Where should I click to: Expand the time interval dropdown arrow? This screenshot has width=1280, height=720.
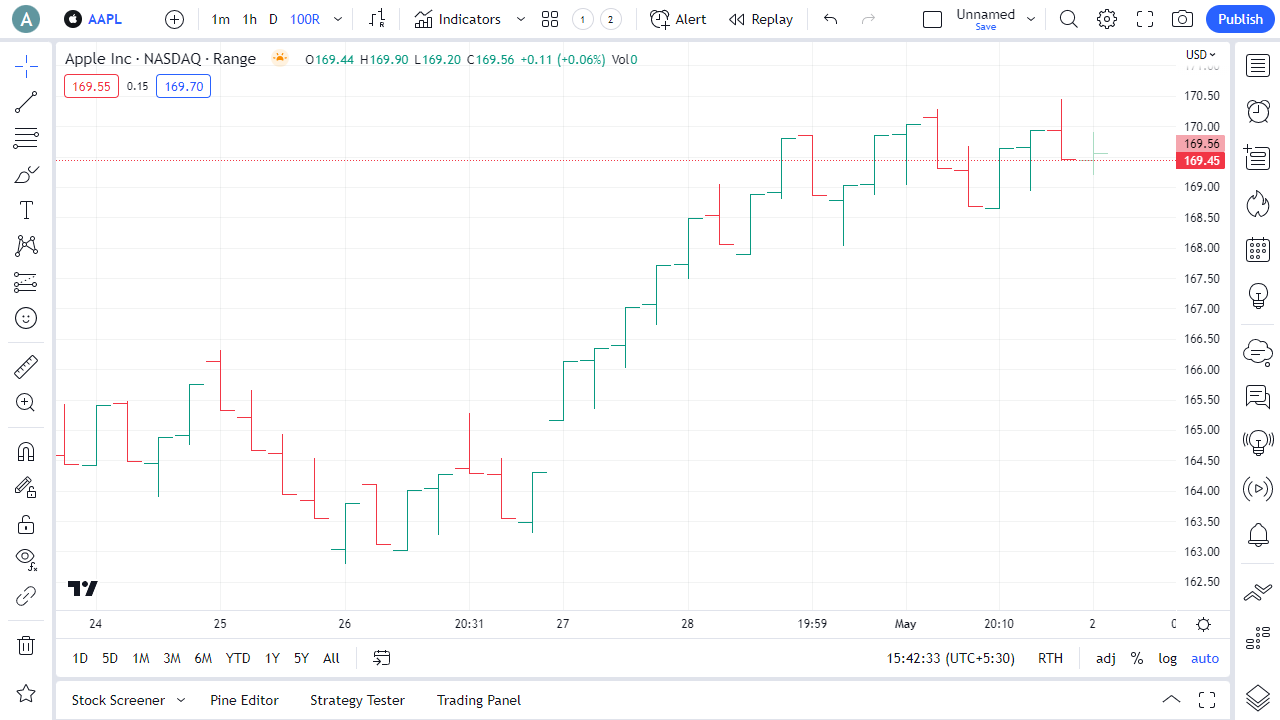pos(338,19)
